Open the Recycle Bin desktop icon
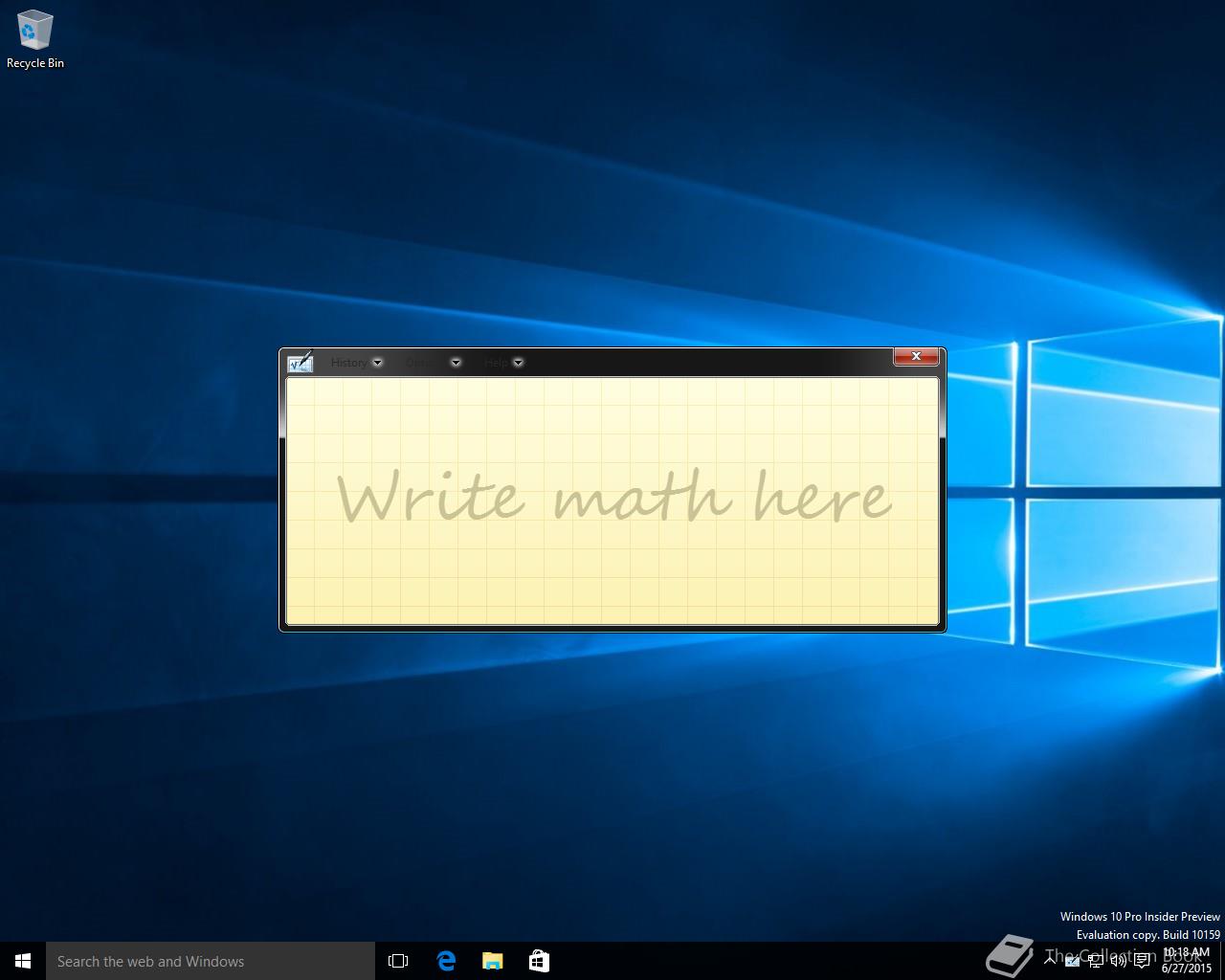Viewport: 1225px width, 980px height. [x=35, y=40]
